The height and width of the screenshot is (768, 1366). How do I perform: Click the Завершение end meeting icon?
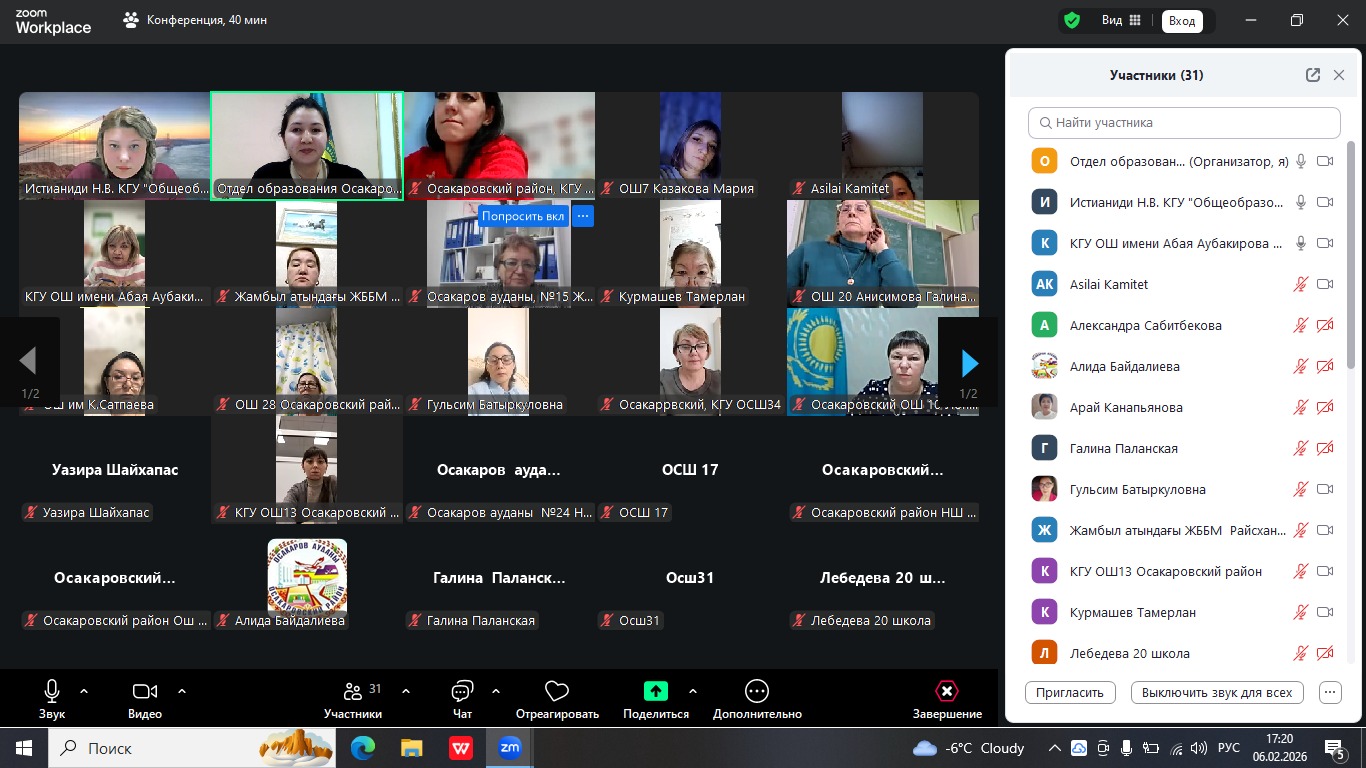946,691
